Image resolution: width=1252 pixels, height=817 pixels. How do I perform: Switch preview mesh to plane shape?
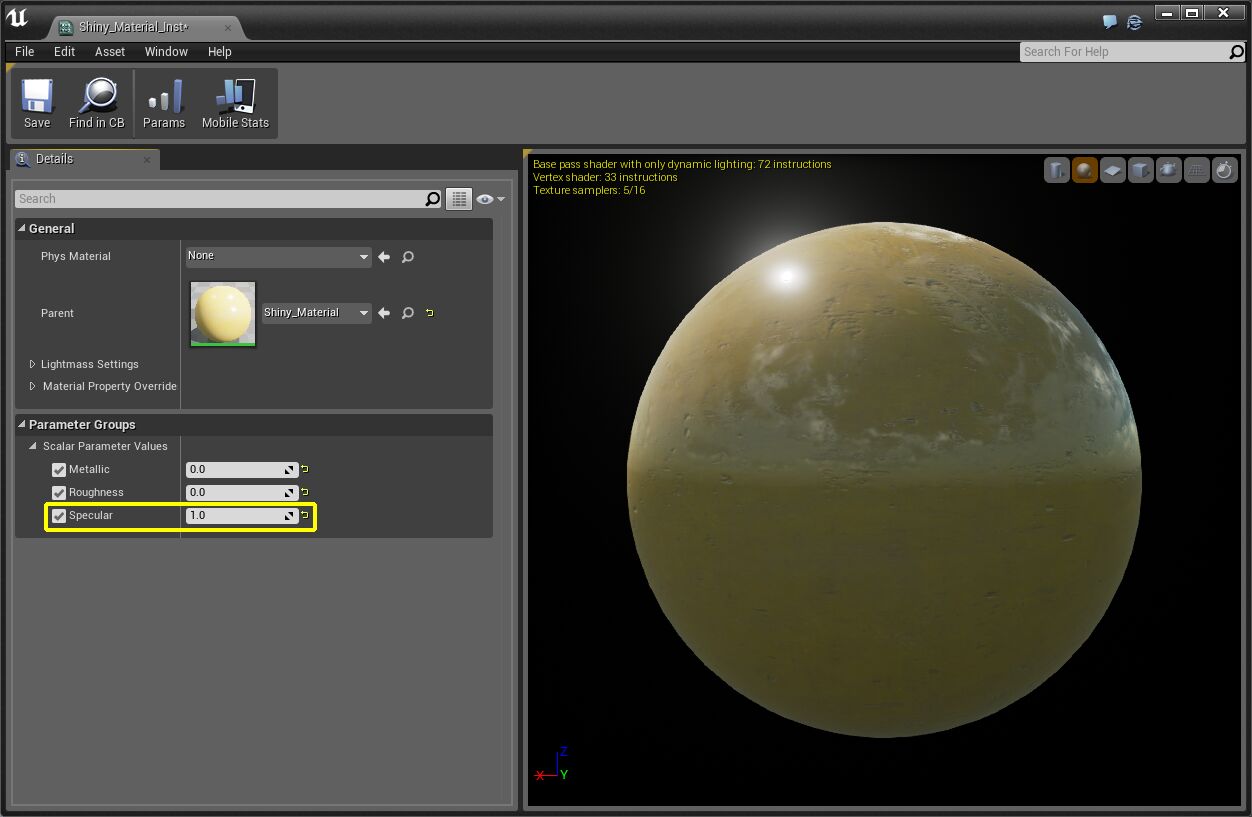click(1113, 171)
